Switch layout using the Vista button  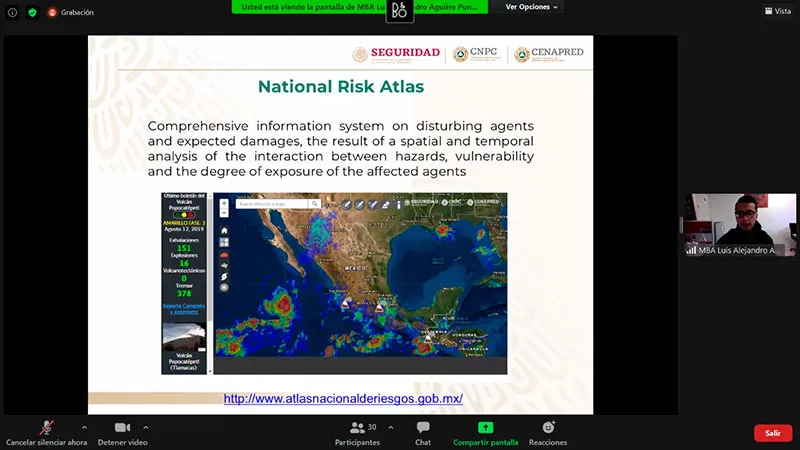click(x=776, y=11)
